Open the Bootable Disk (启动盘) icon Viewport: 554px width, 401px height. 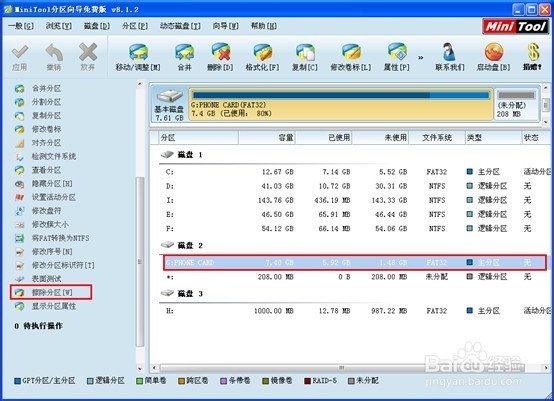click(x=494, y=53)
